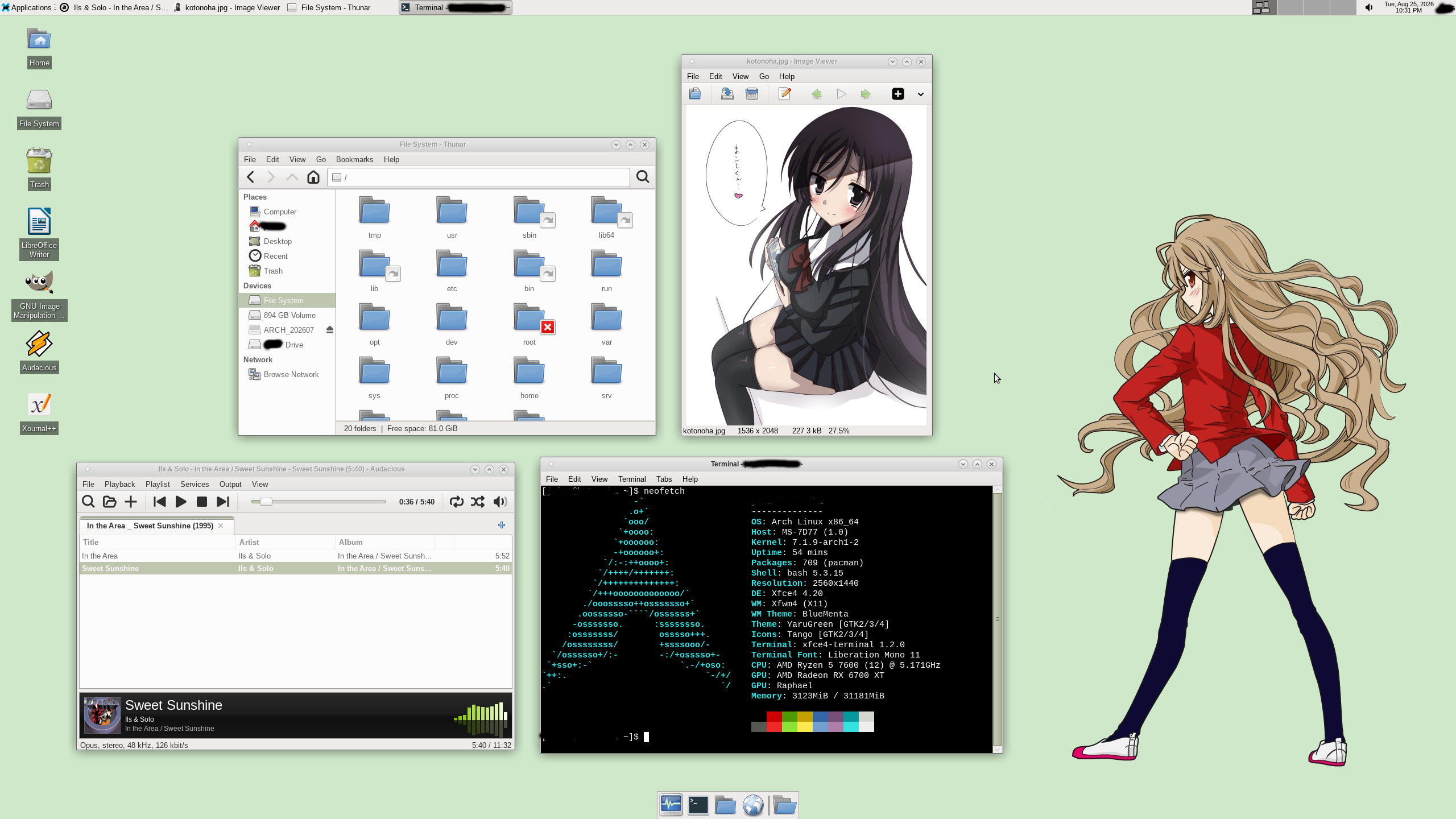Image resolution: width=1456 pixels, height=819 pixels.
Task: Click the Audacious seek slider handle
Action: pos(266,502)
